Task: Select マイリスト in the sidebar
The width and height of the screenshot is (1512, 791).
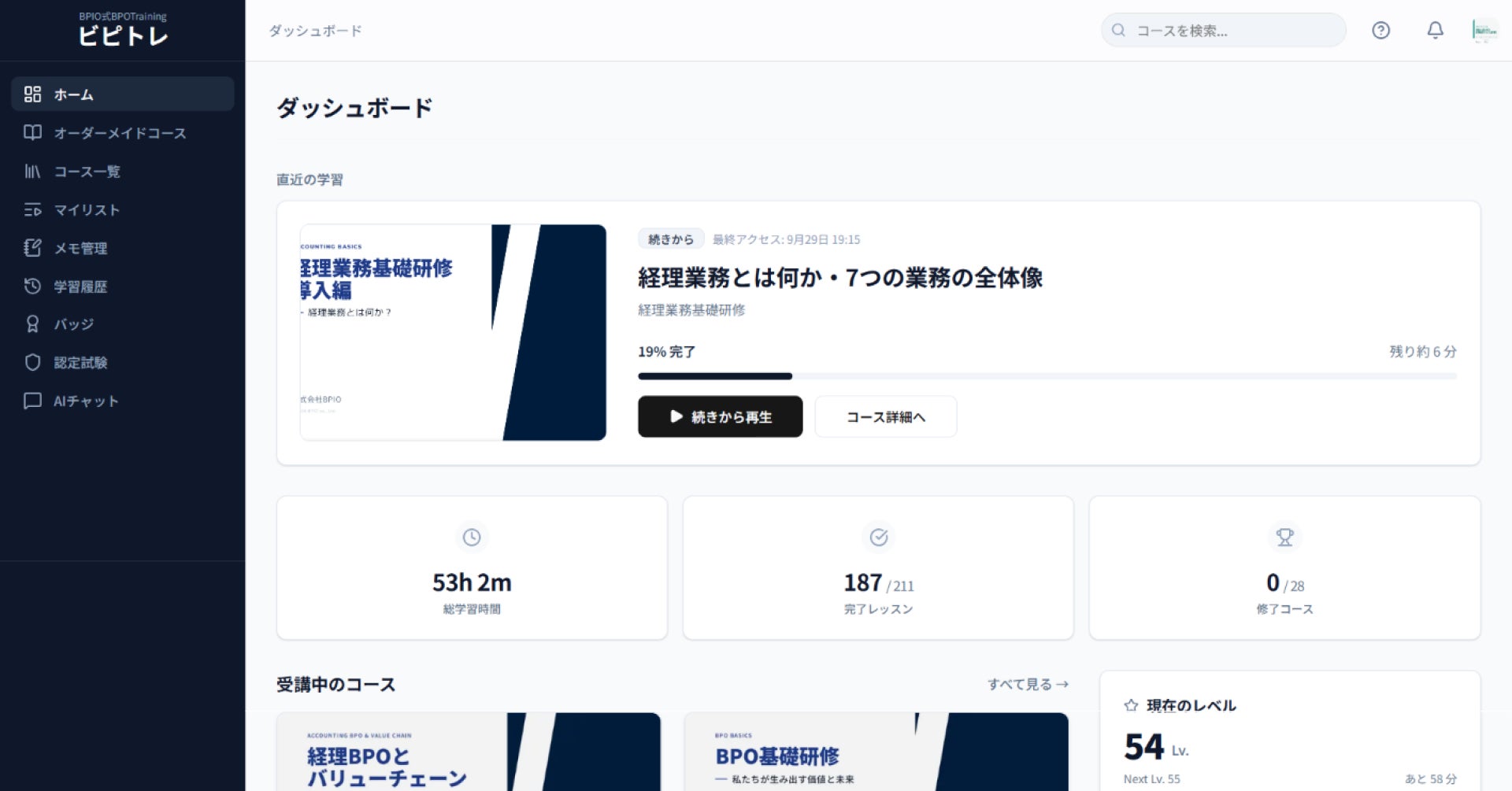Action: (122, 209)
